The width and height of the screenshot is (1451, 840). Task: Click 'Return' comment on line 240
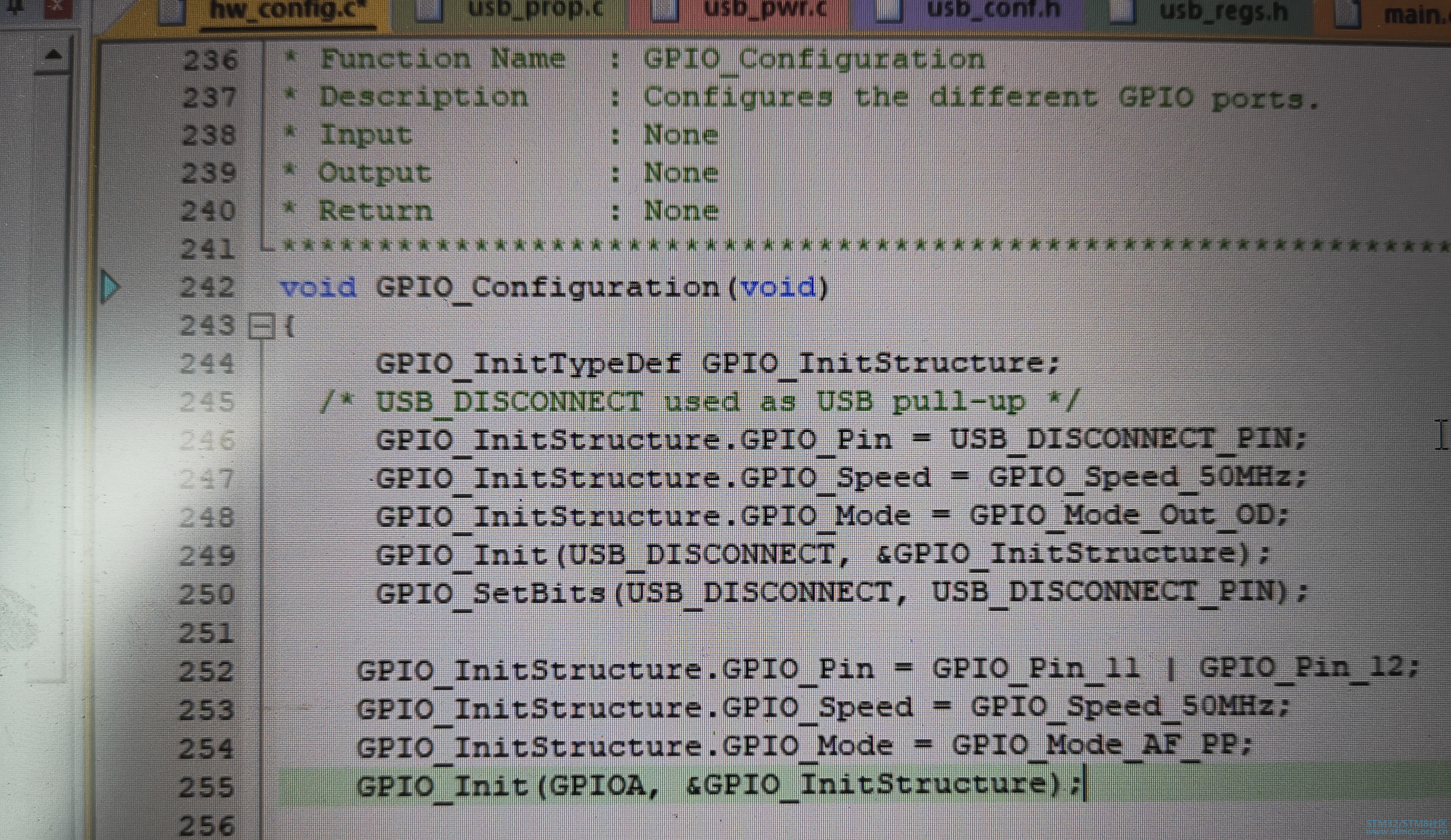[x=375, y=211]
